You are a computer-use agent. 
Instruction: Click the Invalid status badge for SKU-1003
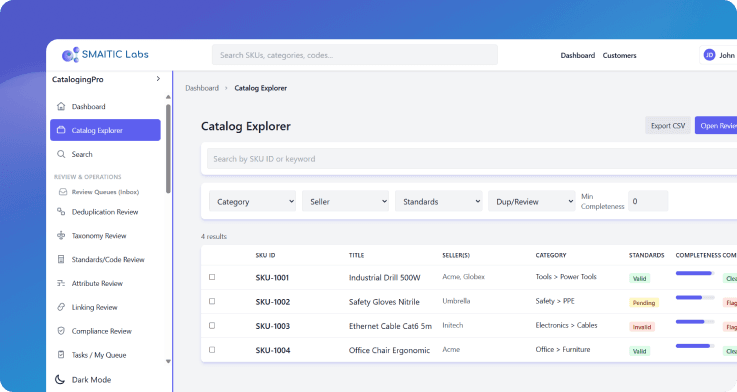(x=642, y=327)
